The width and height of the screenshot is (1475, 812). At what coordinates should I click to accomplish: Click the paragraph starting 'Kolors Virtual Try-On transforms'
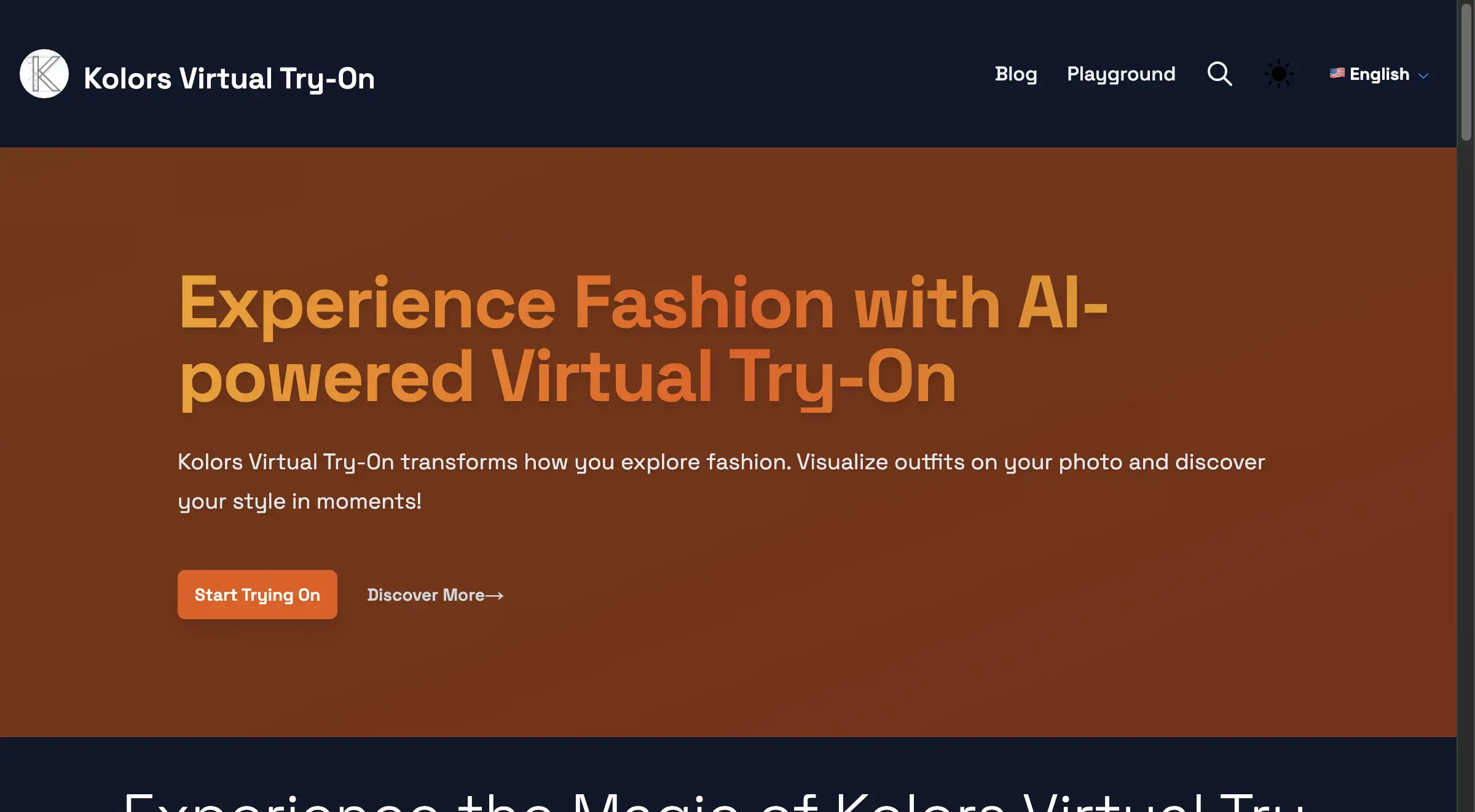click(x=722, y=482)
